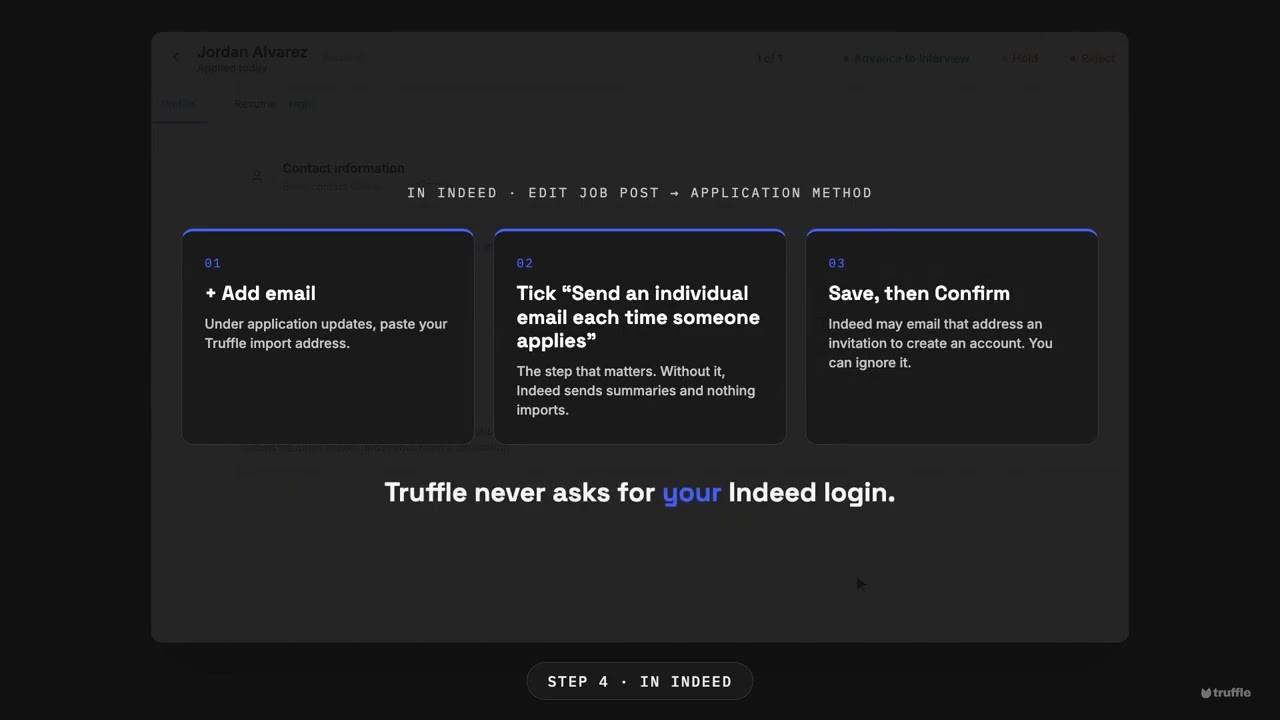Screen dimensions: 1280x720
Task: Click the 'IN INDEED · EDIT JOB POST' header
Action: [x=640, y=193]
